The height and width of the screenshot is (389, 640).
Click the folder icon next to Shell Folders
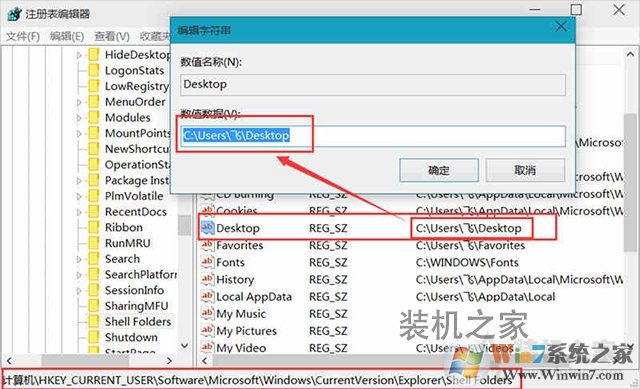pos(94,322)
